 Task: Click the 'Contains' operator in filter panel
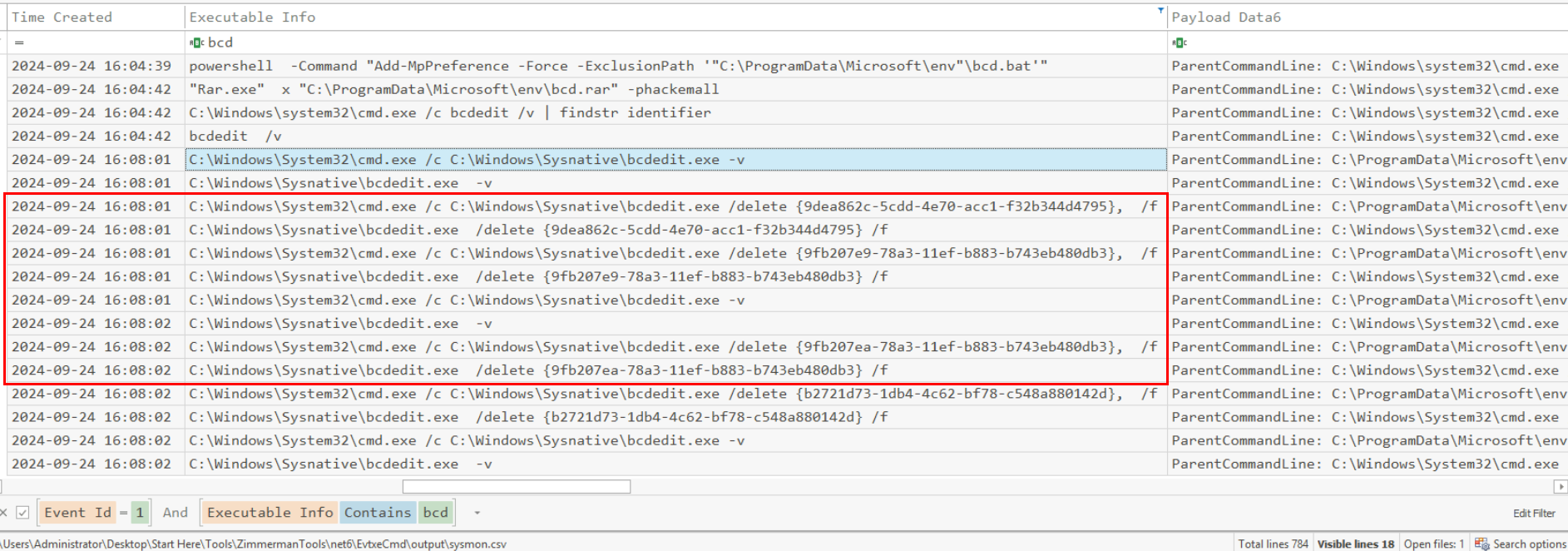(378, 513)
